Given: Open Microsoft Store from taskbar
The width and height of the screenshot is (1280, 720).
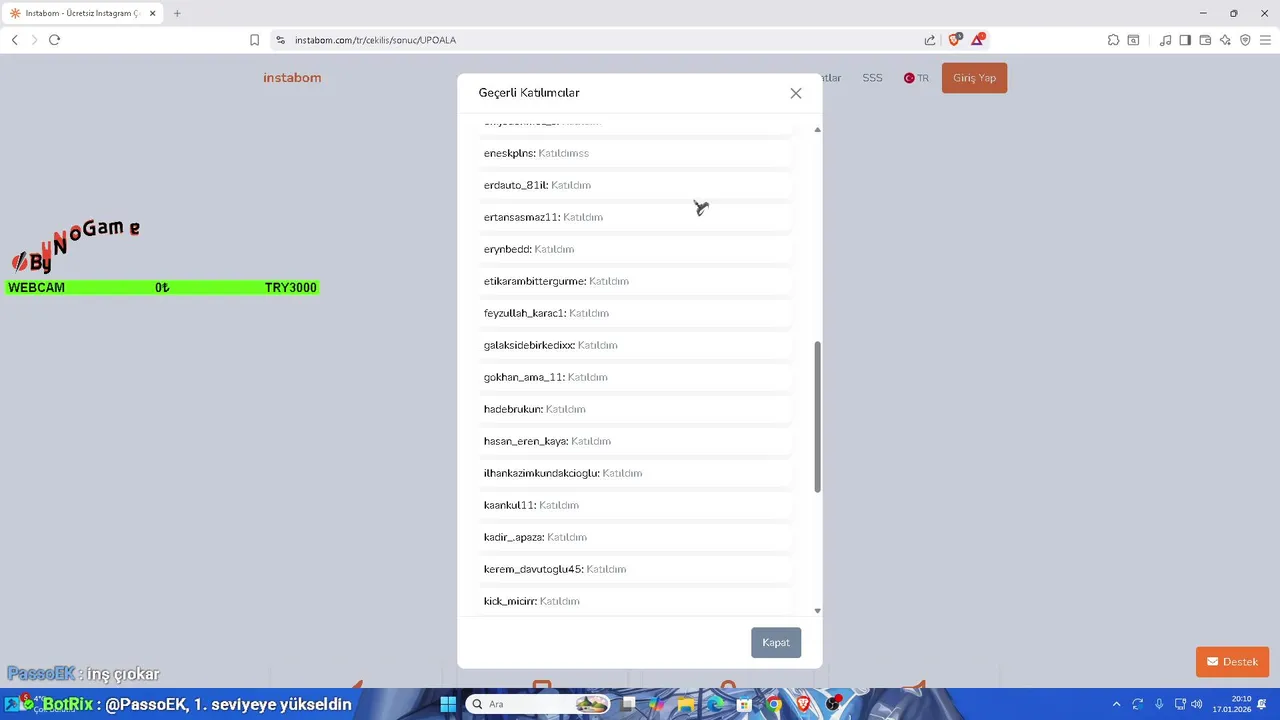Looking at the screenshot, I should [x=745, y=704].
